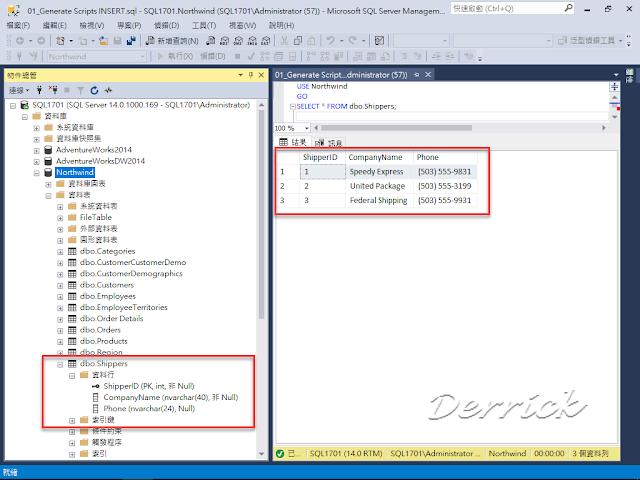Click the MDX query icon in toolbar
Viewport: 640px width, 480px height.
224,41
